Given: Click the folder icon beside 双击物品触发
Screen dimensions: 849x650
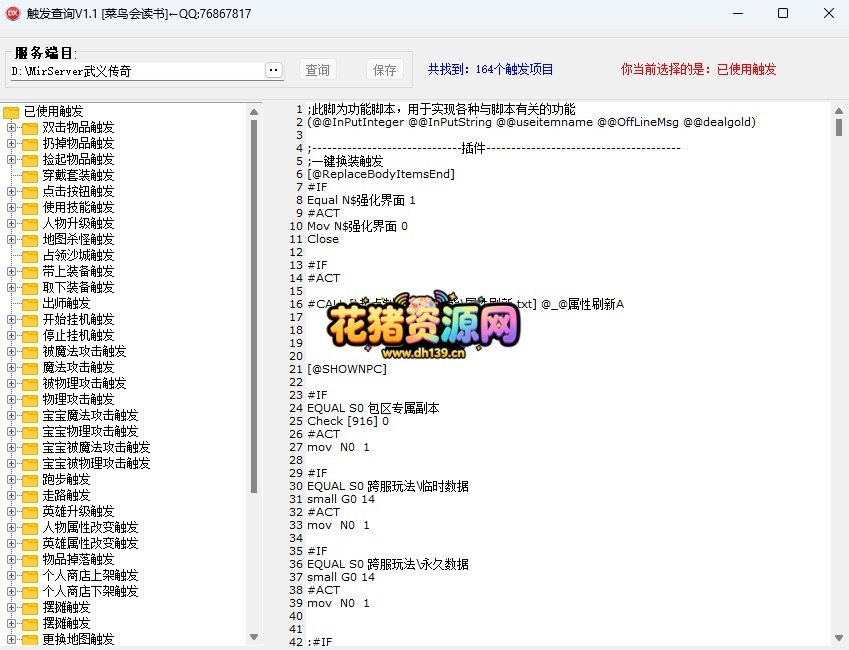Looking at the screenshot, I should tap(30, 128).
